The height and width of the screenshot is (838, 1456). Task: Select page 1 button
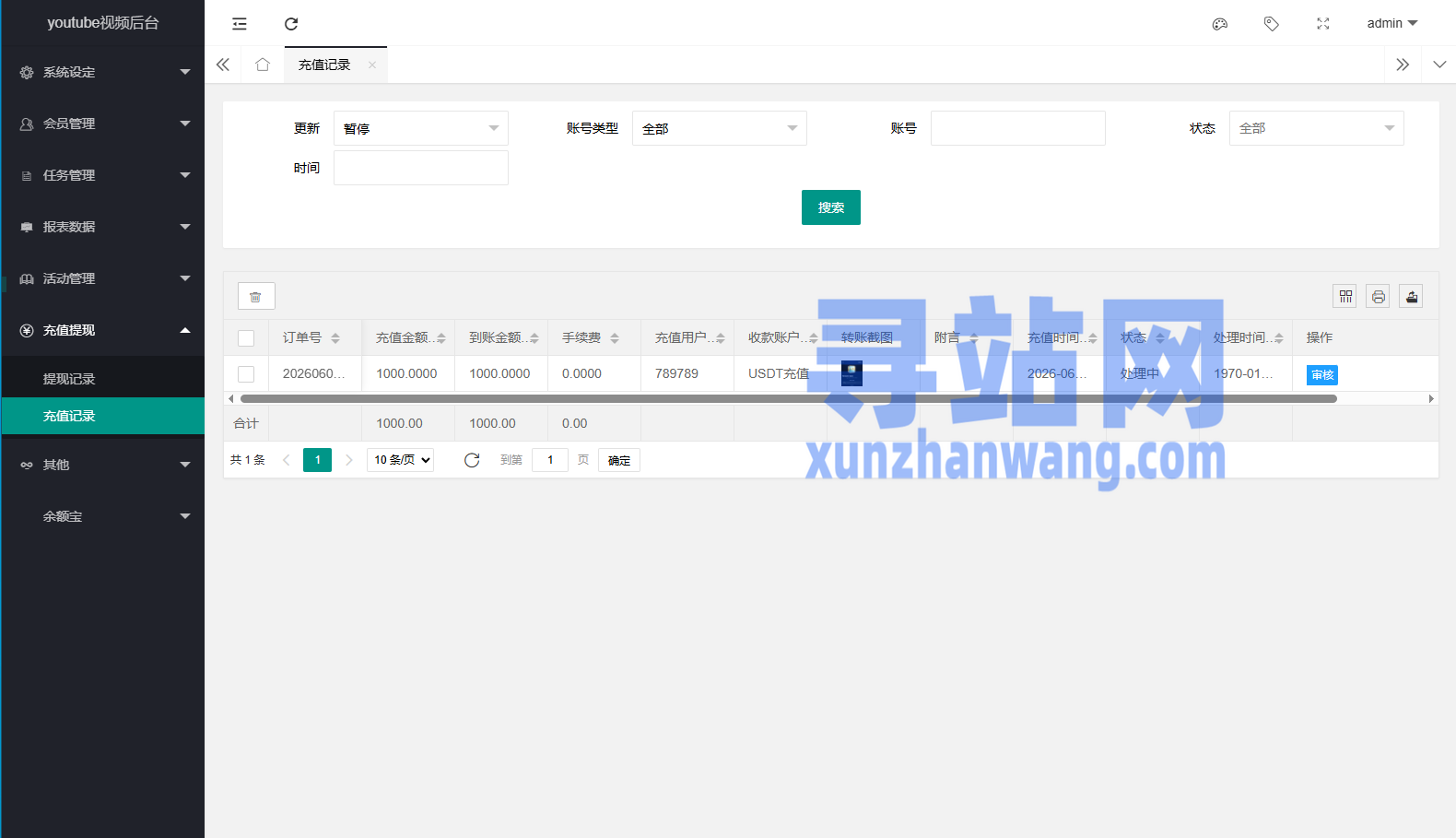pyautogui.click(x=318, y=460)
